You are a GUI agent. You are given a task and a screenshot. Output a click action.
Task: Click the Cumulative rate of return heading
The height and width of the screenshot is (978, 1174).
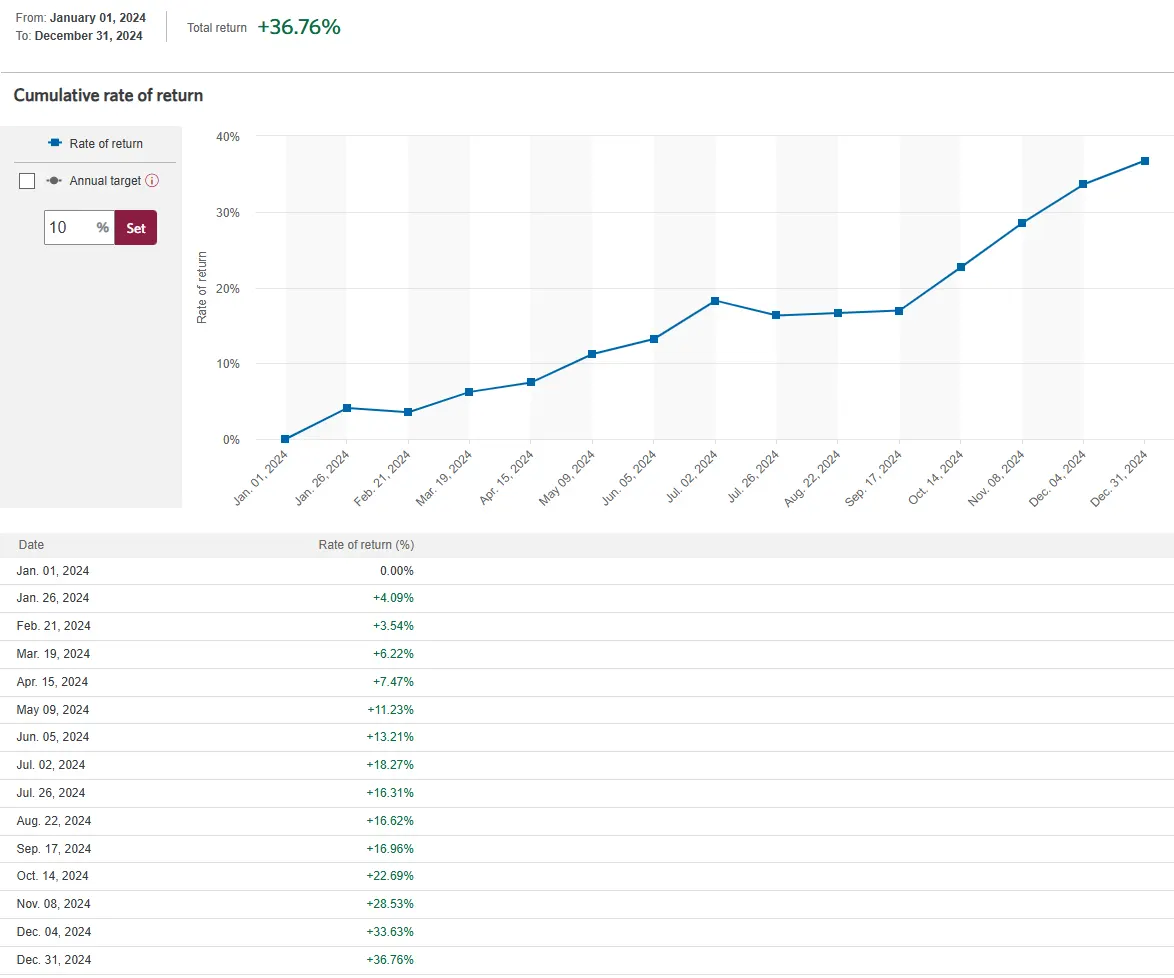[109, 95]
